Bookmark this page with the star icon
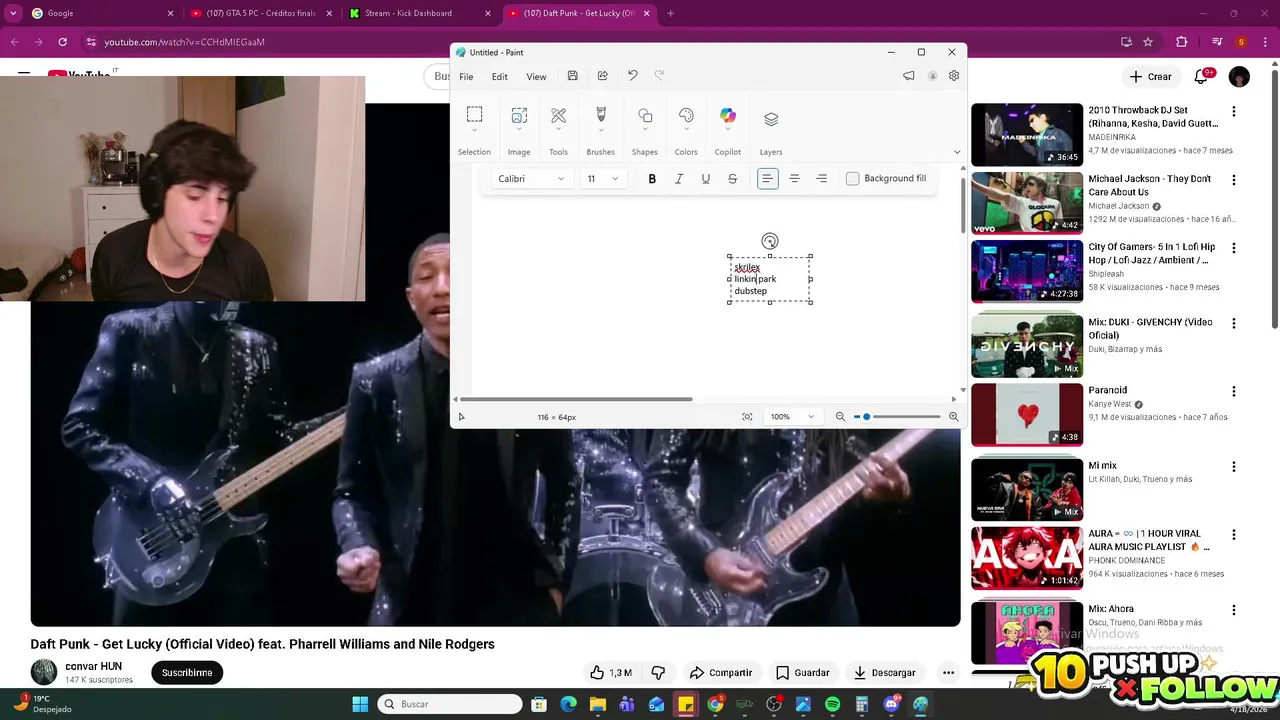This screenshot has height=720, width=1280. (1148, 42)
